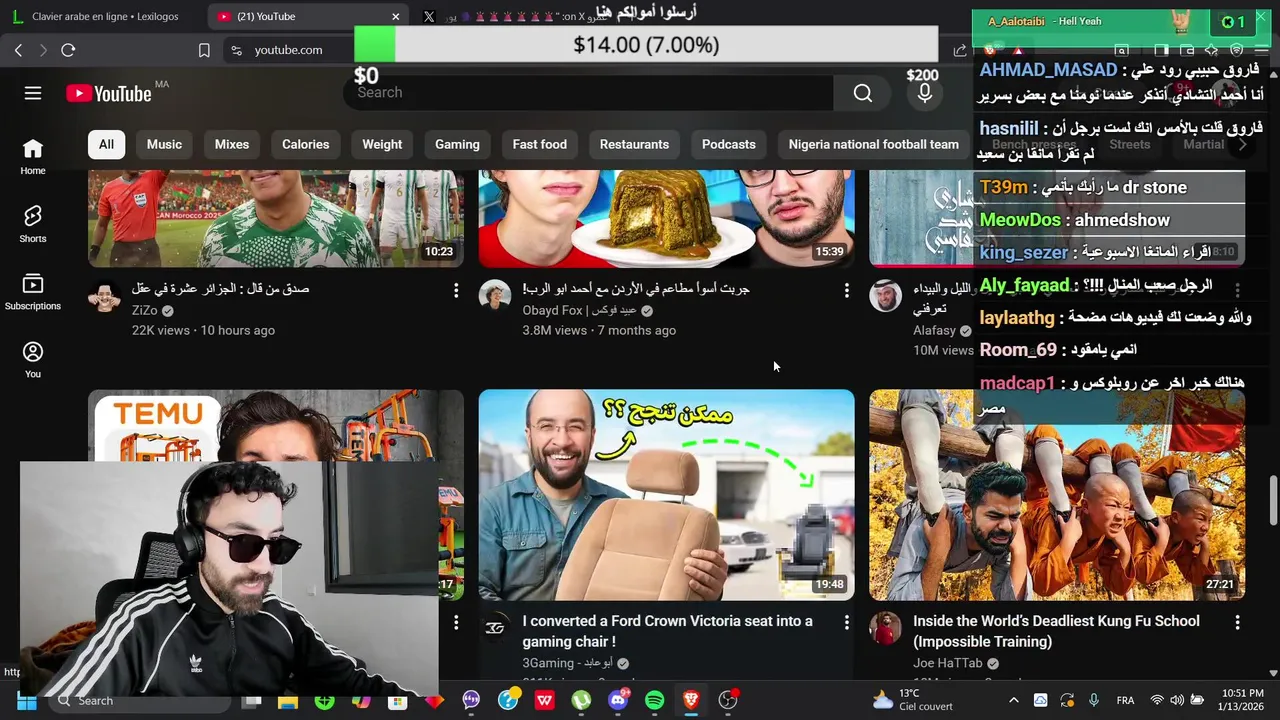
Task: Open more options for Kung Fu School video
Action: coord(1237,622)
